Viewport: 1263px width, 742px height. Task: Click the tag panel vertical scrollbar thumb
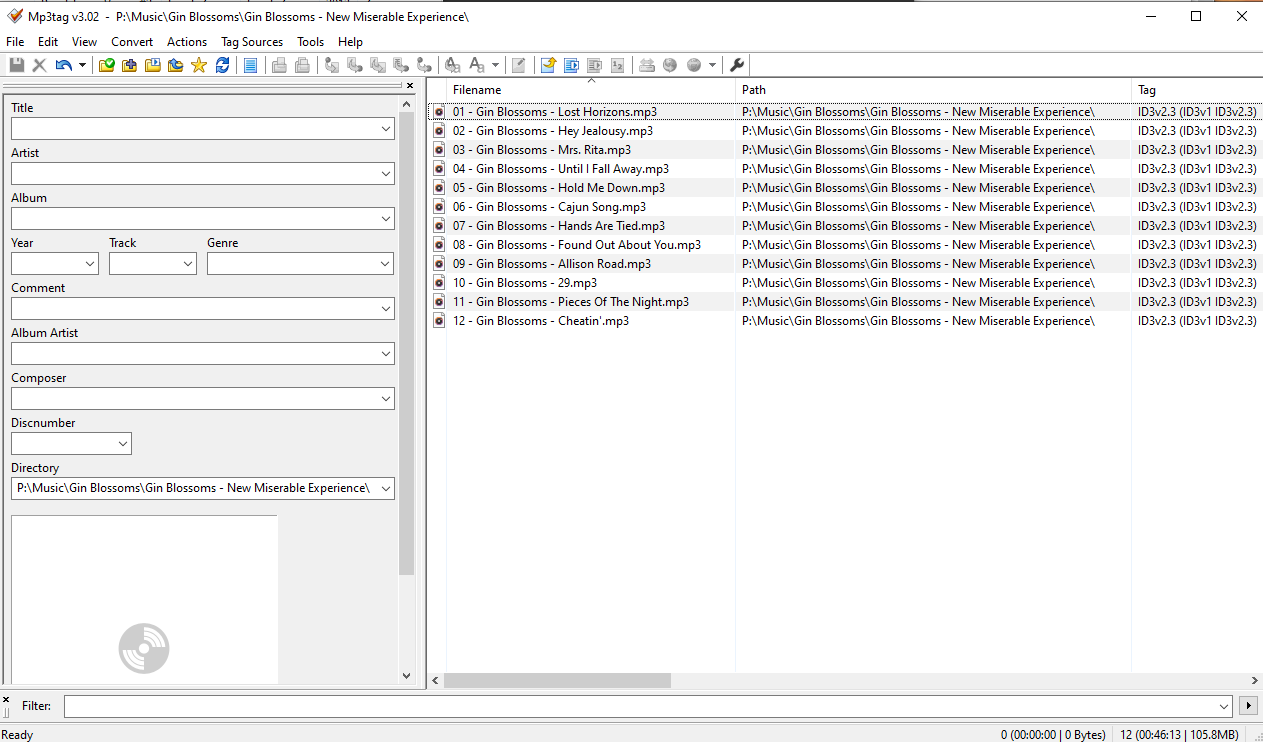point(406,344)
